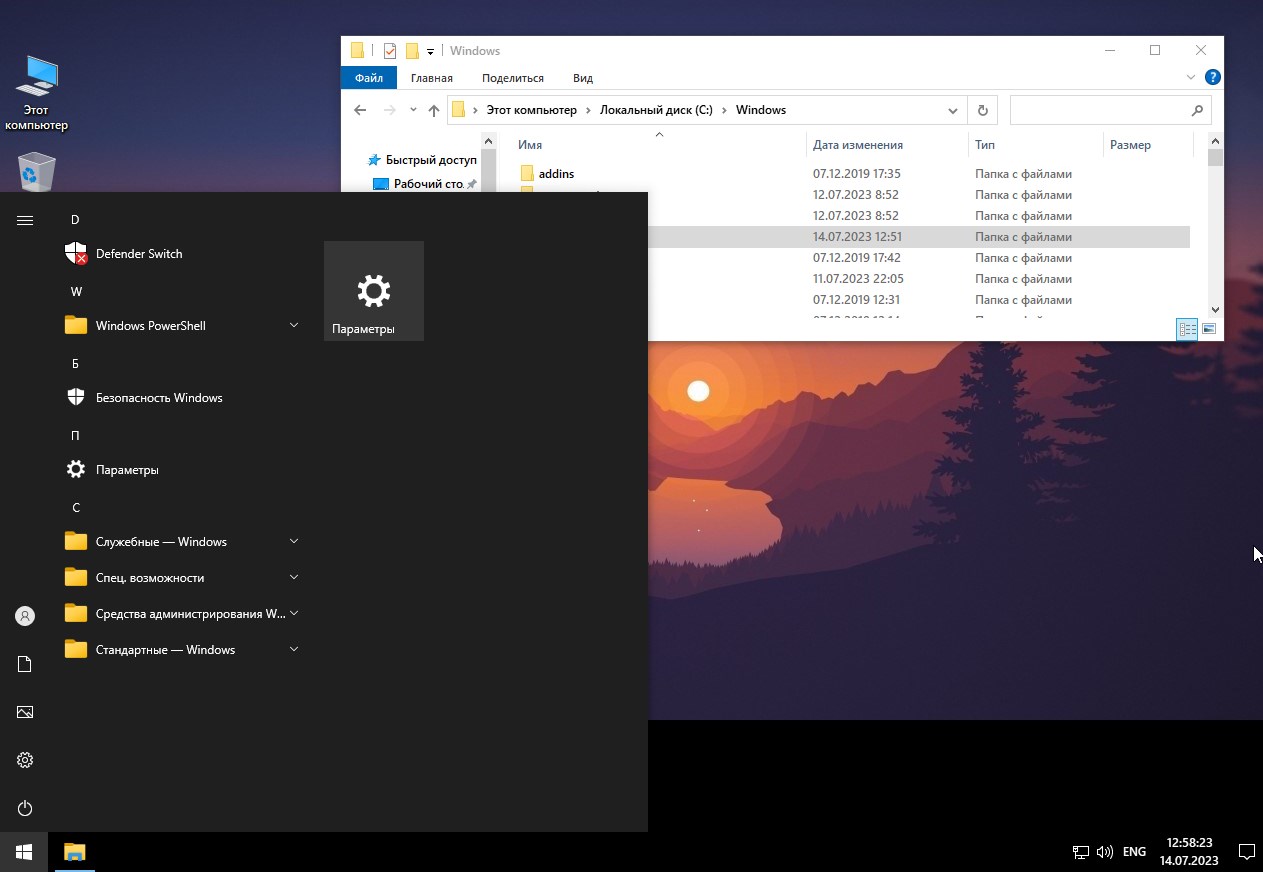The image size is (1263, 872).
Task: Click Локальный диск (C:) breadcrumb
Action: coord(656,110)
